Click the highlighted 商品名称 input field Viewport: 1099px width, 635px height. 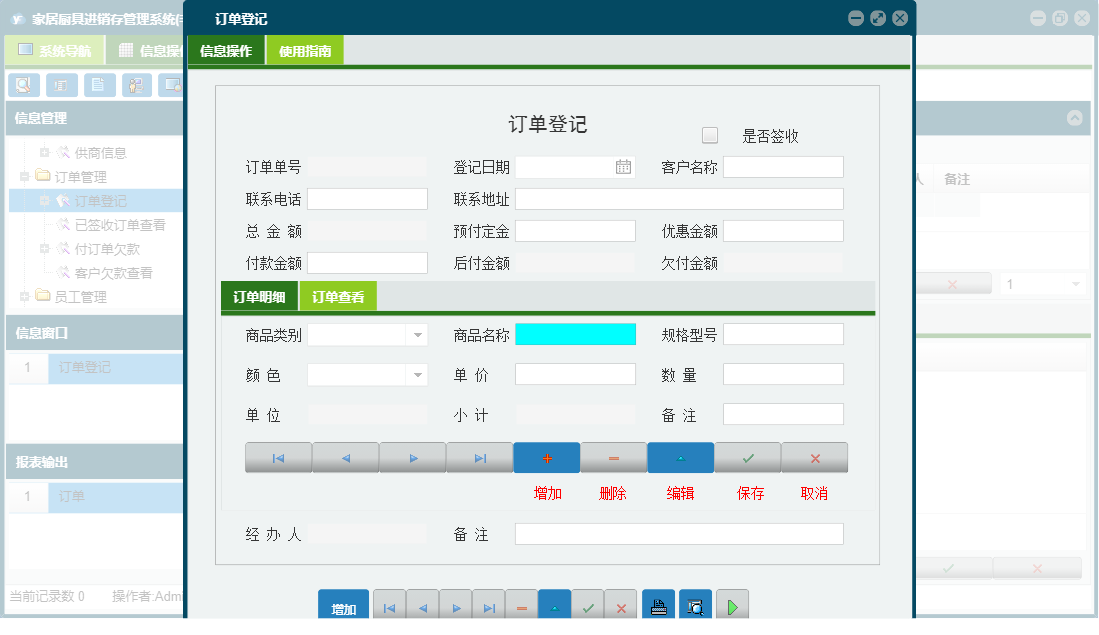575,334
